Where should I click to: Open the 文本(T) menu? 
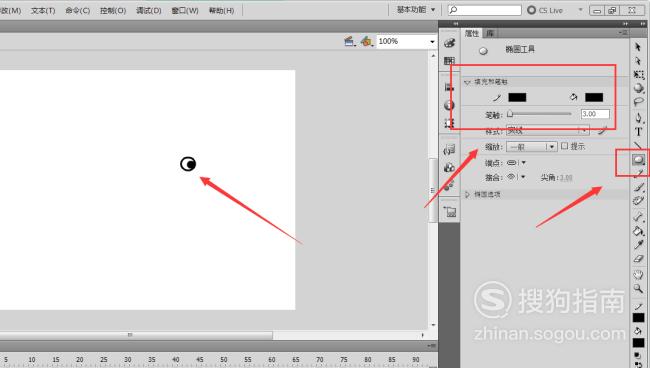click(43, 10)
